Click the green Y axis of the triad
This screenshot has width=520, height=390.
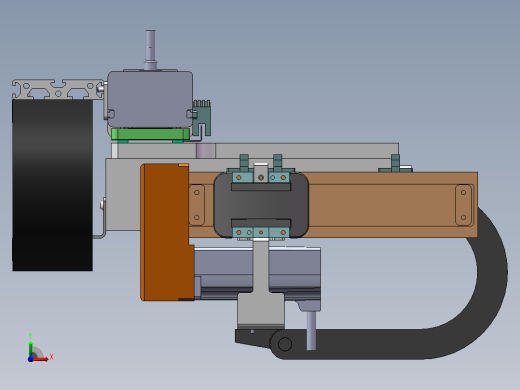31,349
